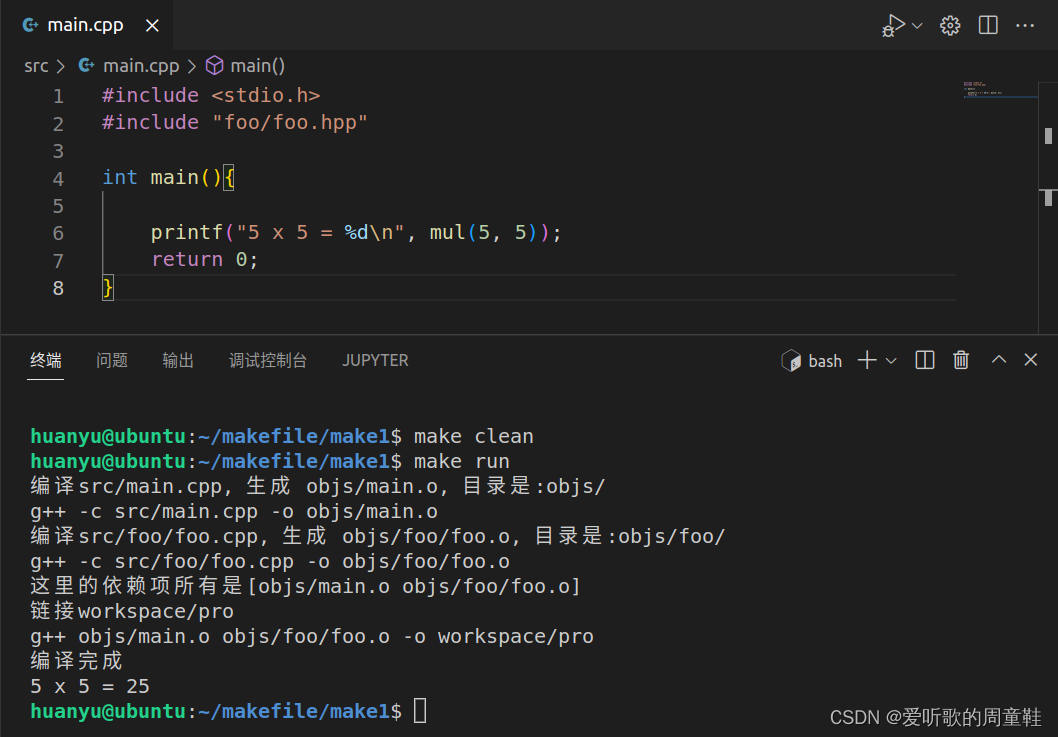This screenshot has width=1058, height=737.
Task: Switch to the 输出 output tab
Action: tap(178, 360)
